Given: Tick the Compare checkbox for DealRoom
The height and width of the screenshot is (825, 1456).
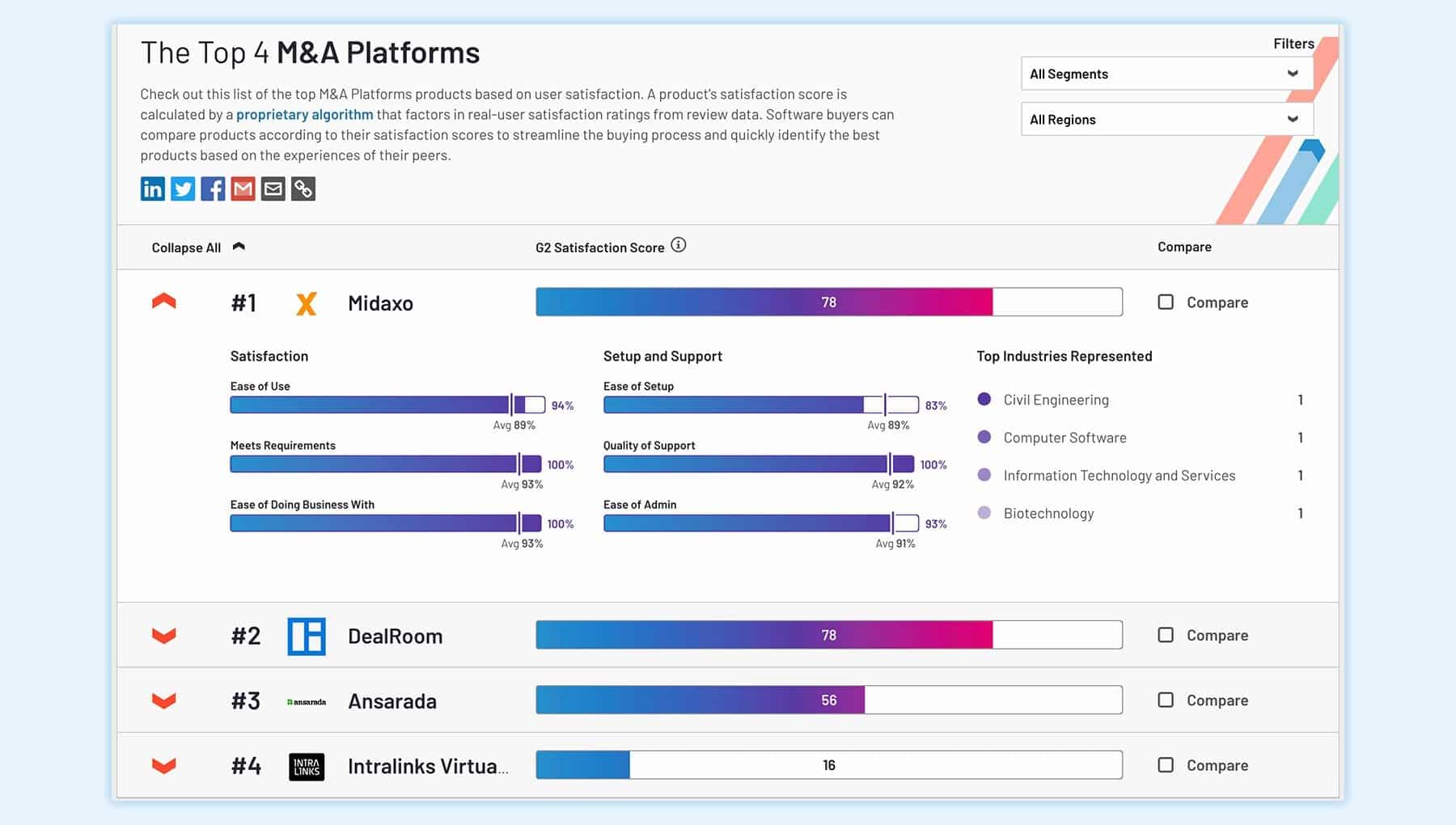Looking at the screenshot, I should point(1166,635).
